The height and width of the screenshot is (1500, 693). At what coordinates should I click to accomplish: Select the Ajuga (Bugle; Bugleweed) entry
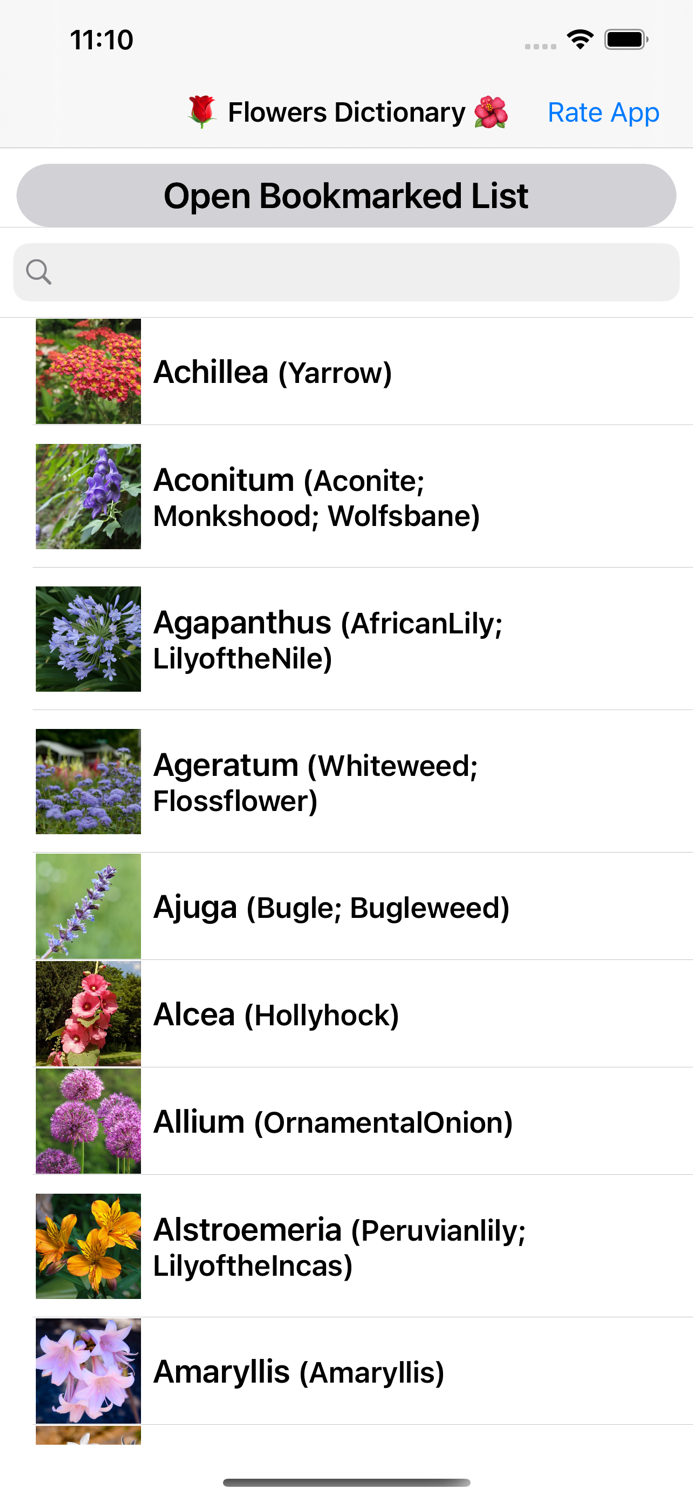[330, 906]
